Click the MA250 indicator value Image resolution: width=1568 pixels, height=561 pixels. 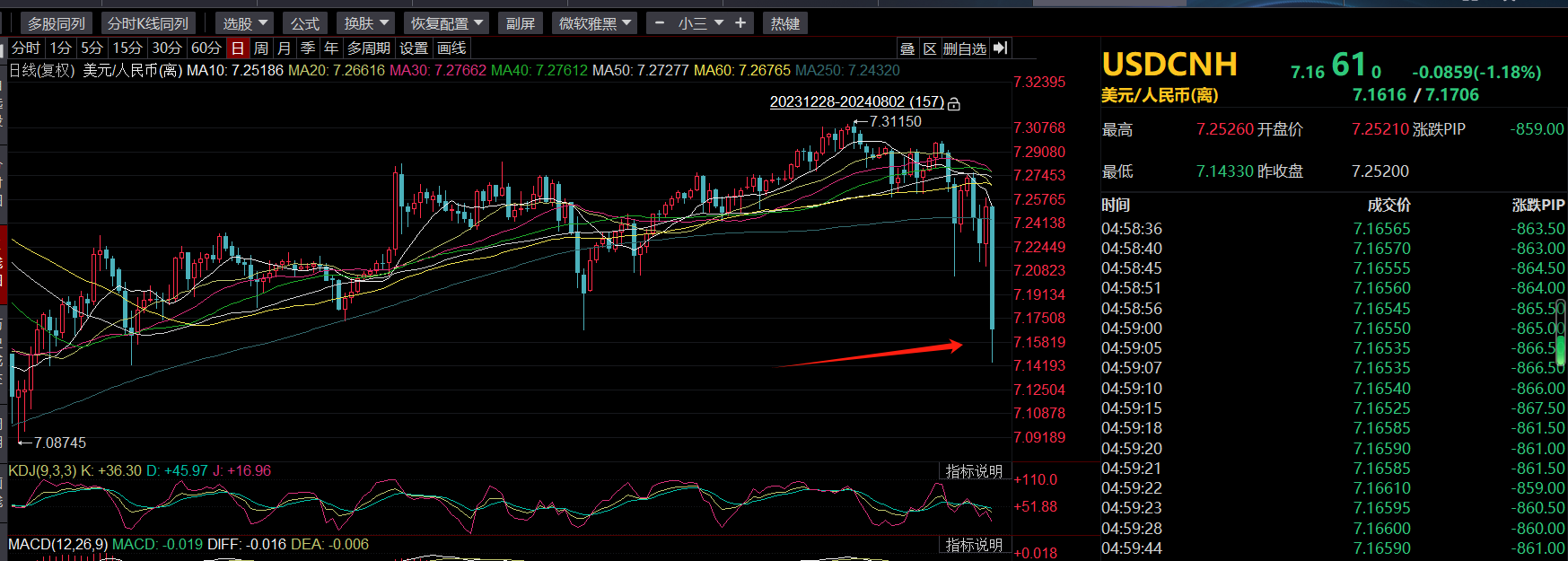(847, 70)
